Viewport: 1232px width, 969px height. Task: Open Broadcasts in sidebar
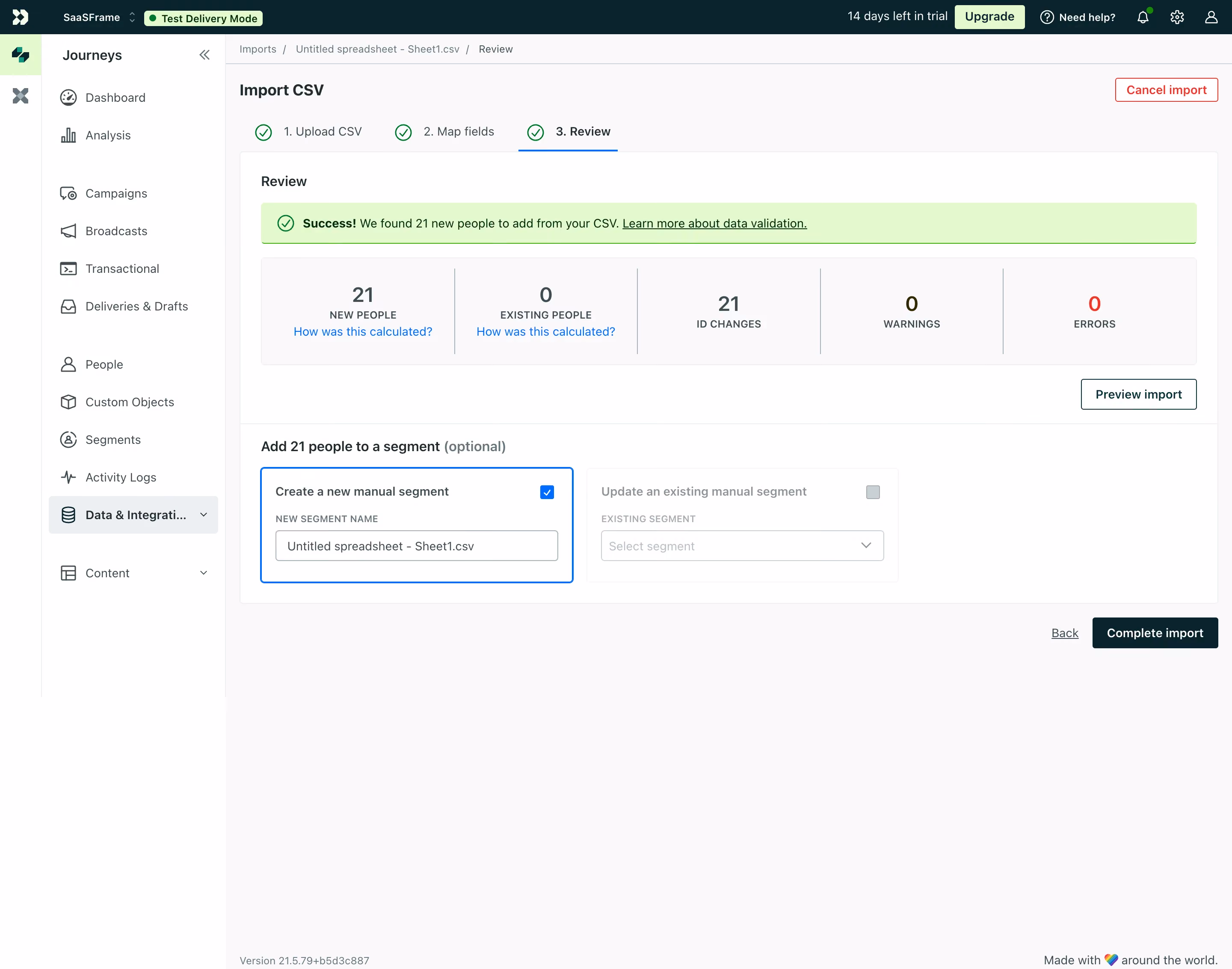click(x=133, y=231)
